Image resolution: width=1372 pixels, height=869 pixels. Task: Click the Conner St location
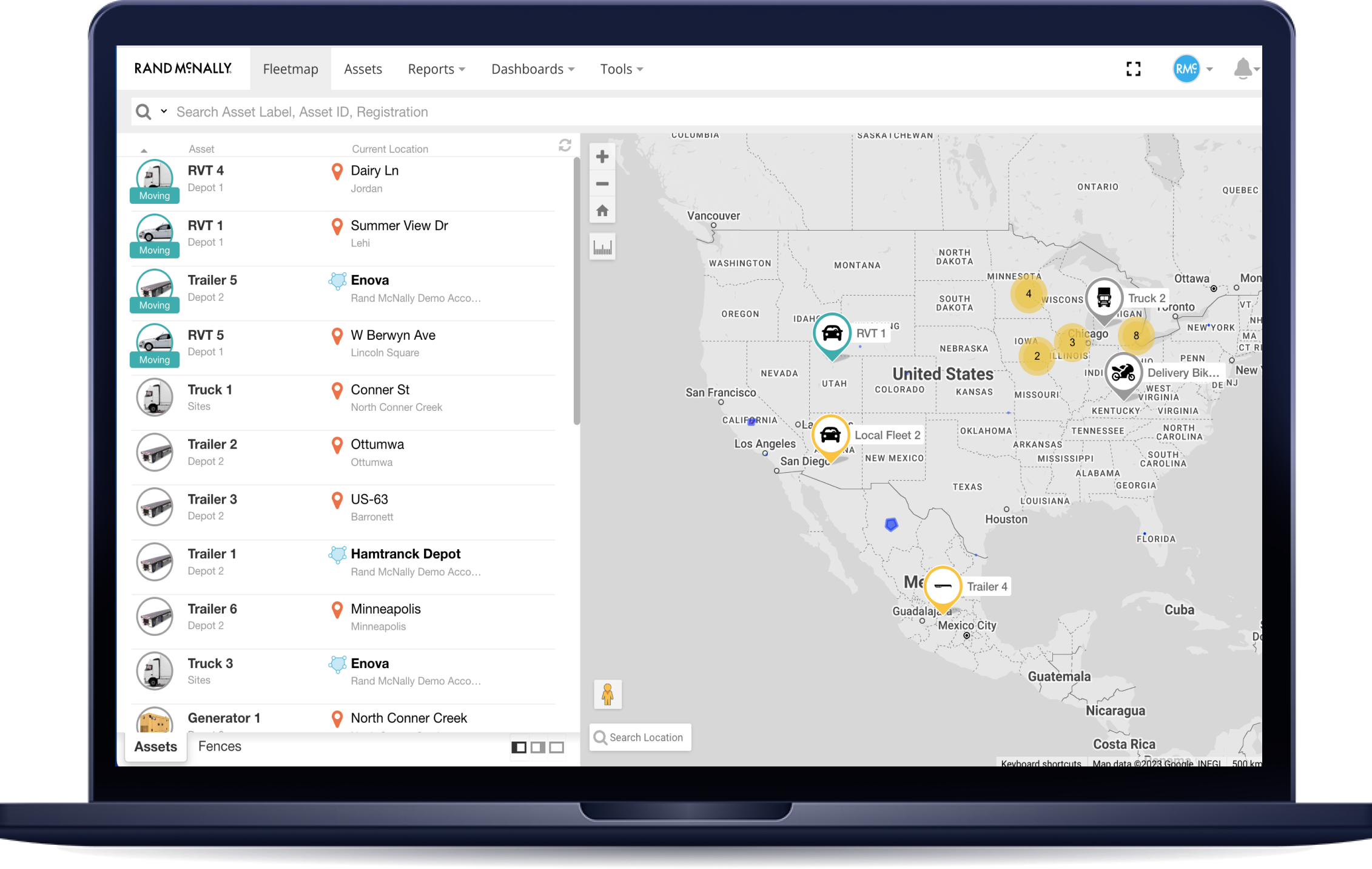pyautogui.click(x=380, y=390)
